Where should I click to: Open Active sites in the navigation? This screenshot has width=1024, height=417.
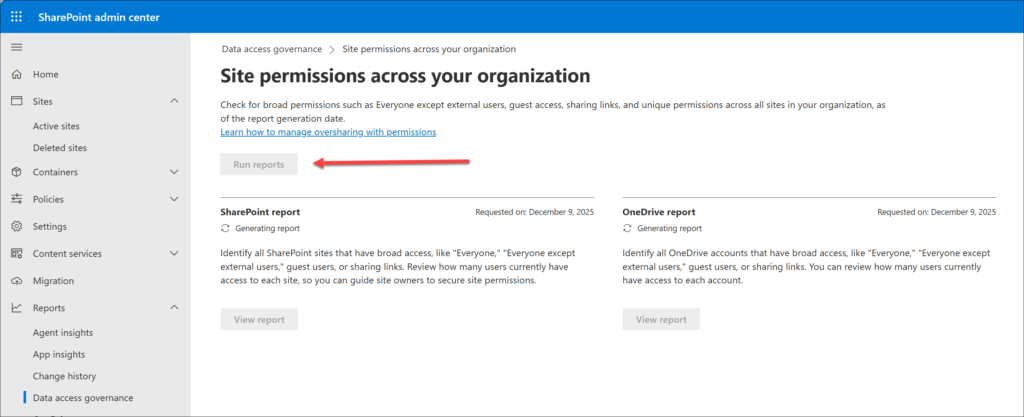[56, 126]
